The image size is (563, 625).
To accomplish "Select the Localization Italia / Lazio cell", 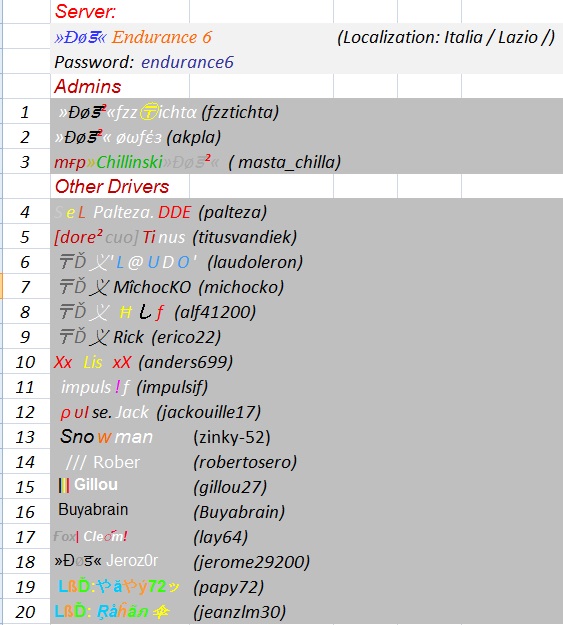I will pyautogui.click(x=446, y=37).
